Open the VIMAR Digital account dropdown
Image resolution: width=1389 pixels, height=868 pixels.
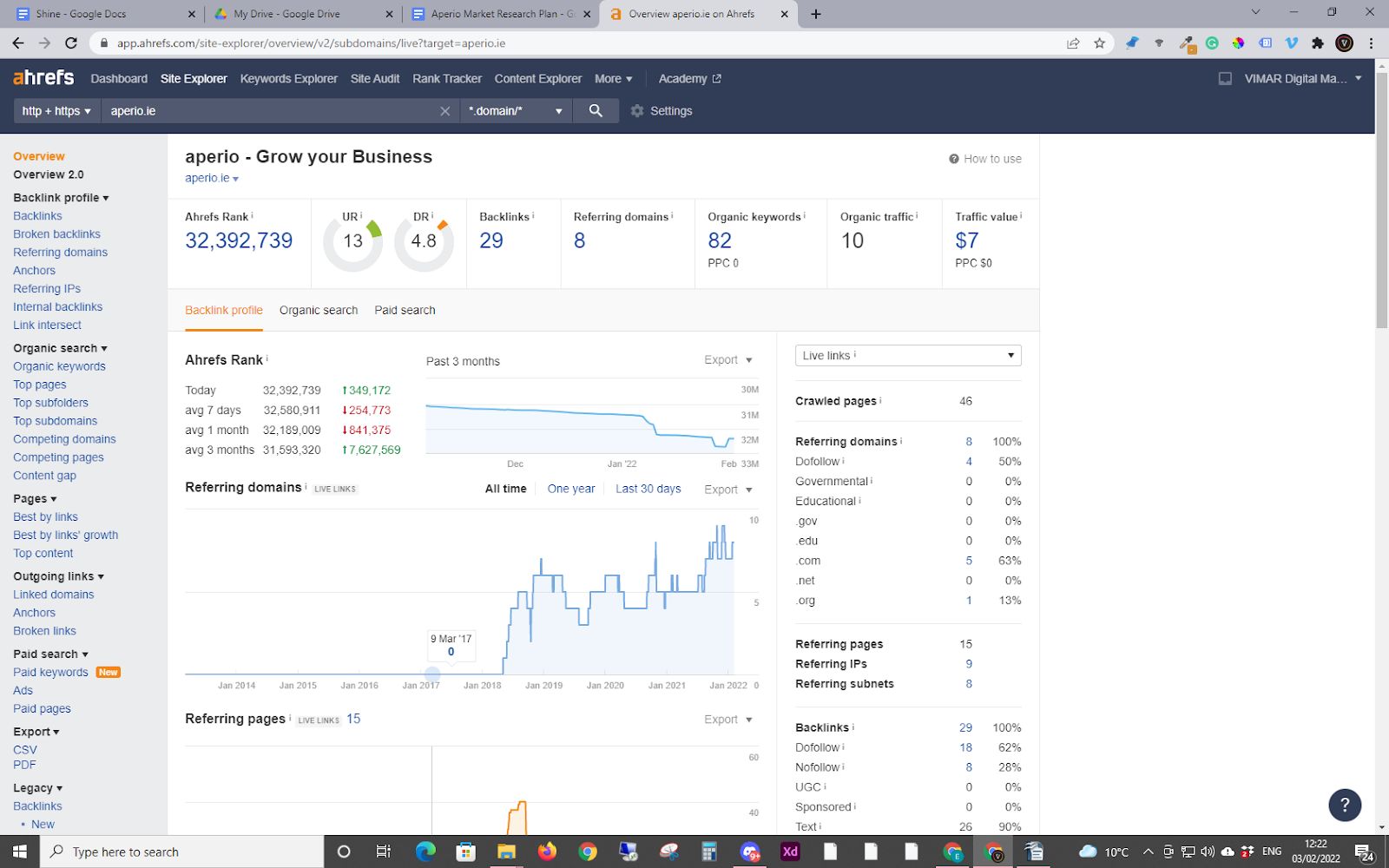(x=1302, y=78)
